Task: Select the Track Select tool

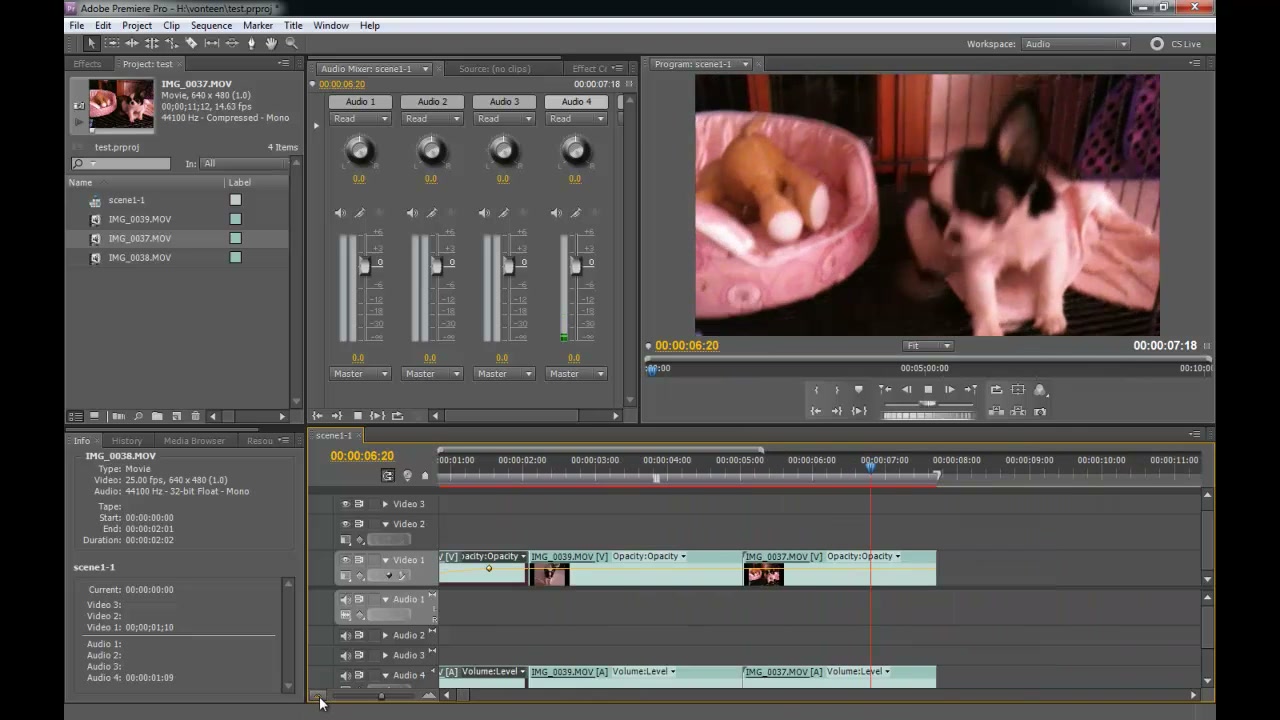Action: click(x=111, y=43)
